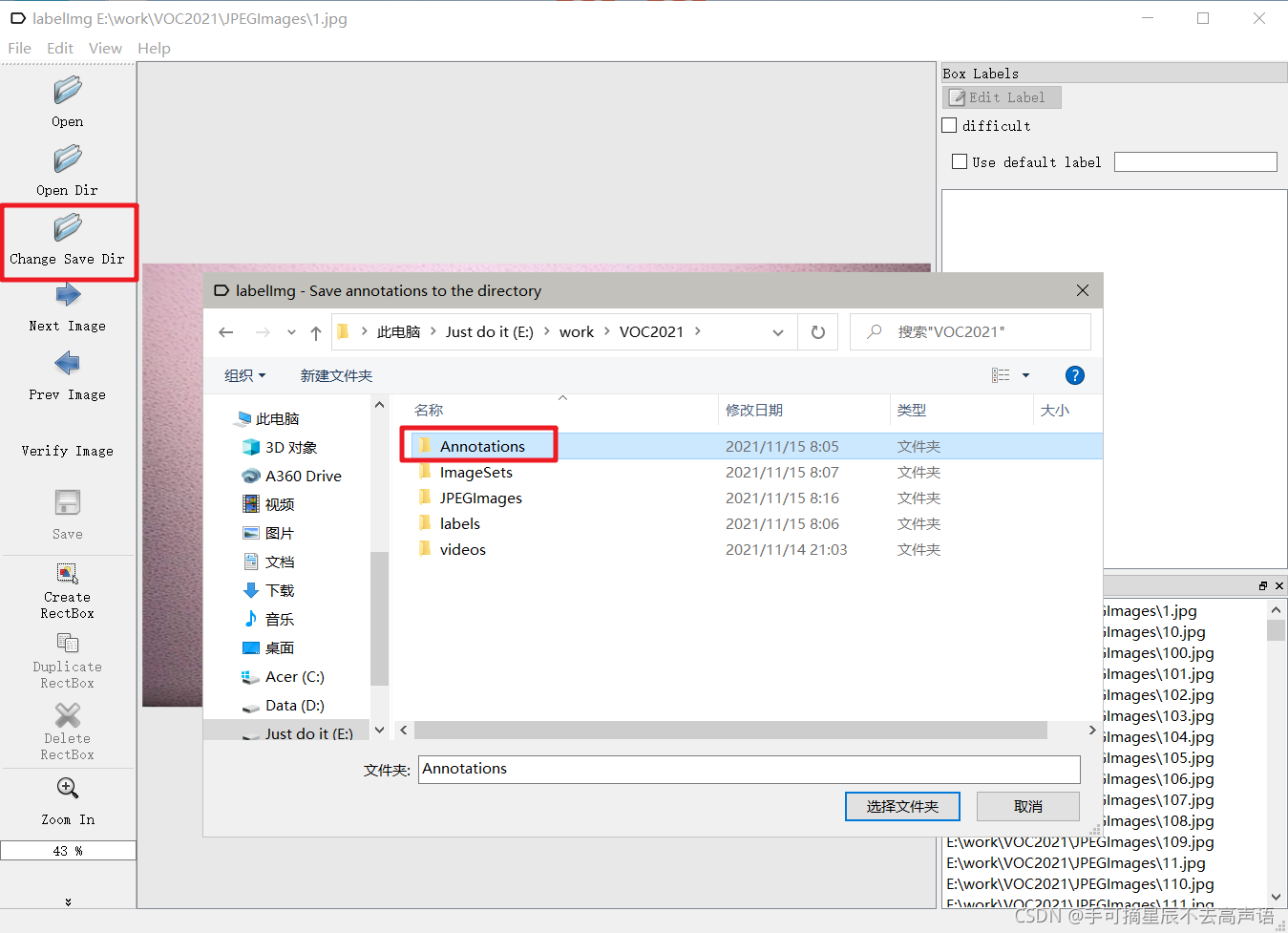Float the file list dock panel
Viewport: 1288px width, 933px height.
point(1263,585)
